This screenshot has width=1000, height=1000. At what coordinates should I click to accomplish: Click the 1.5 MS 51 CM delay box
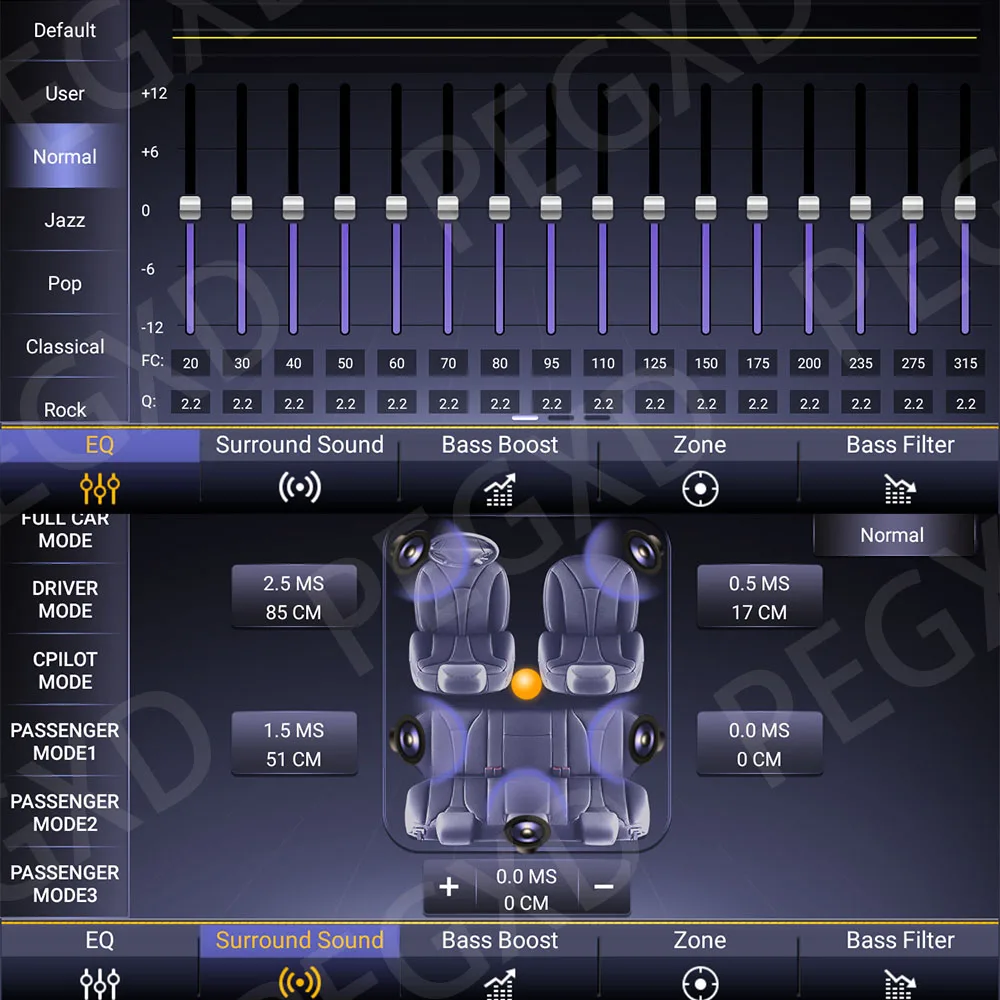coord(294,744)
